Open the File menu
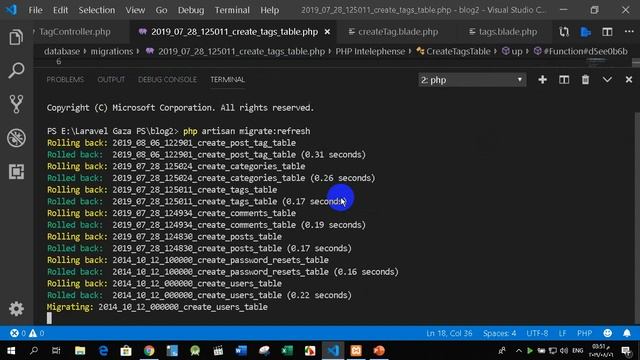Image resolution: width=640 pixels, height=360 pixels. (x=35, y=10)
